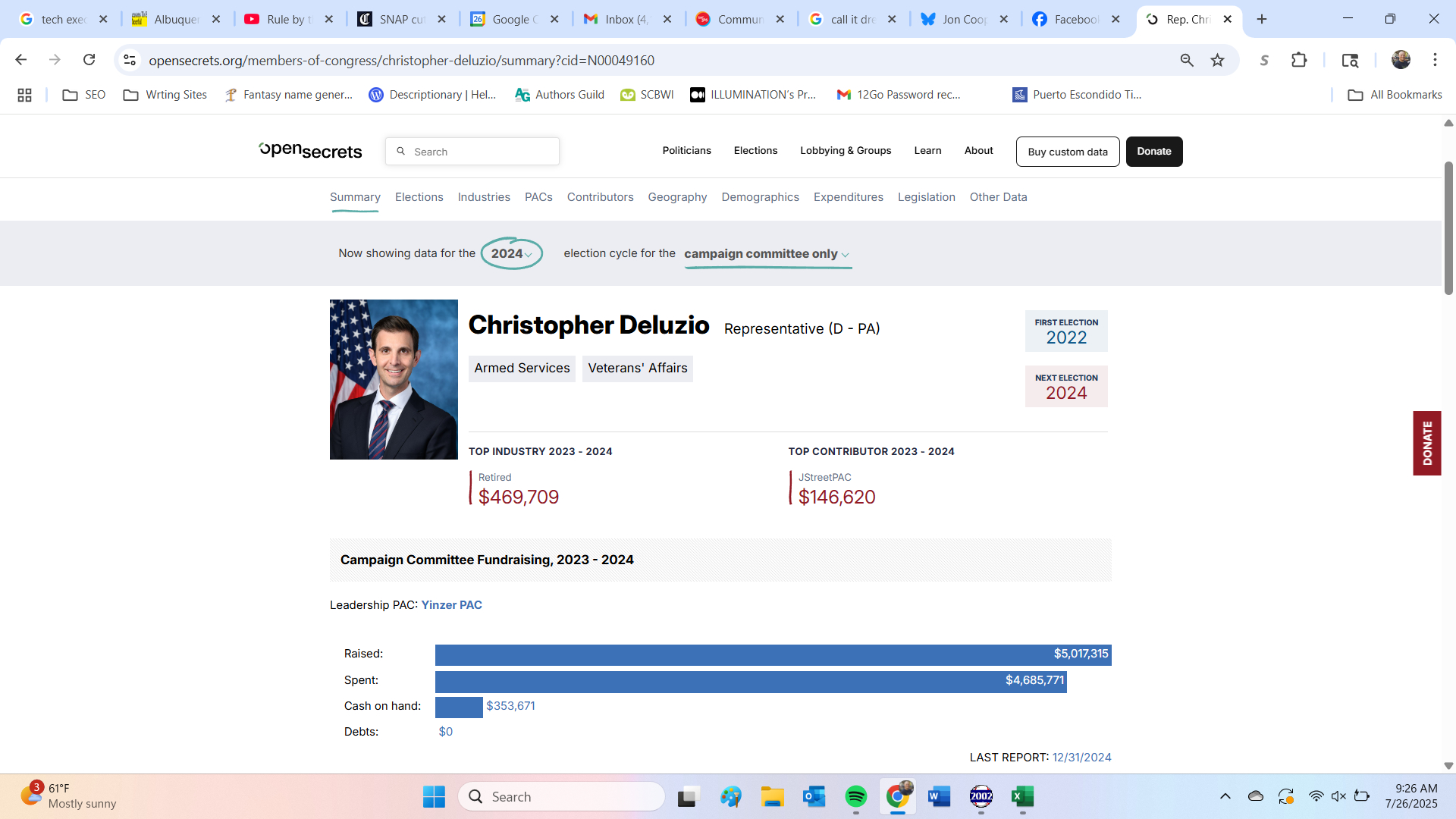
Task: Bookmark this page with the star icon
Action: 1217,60
